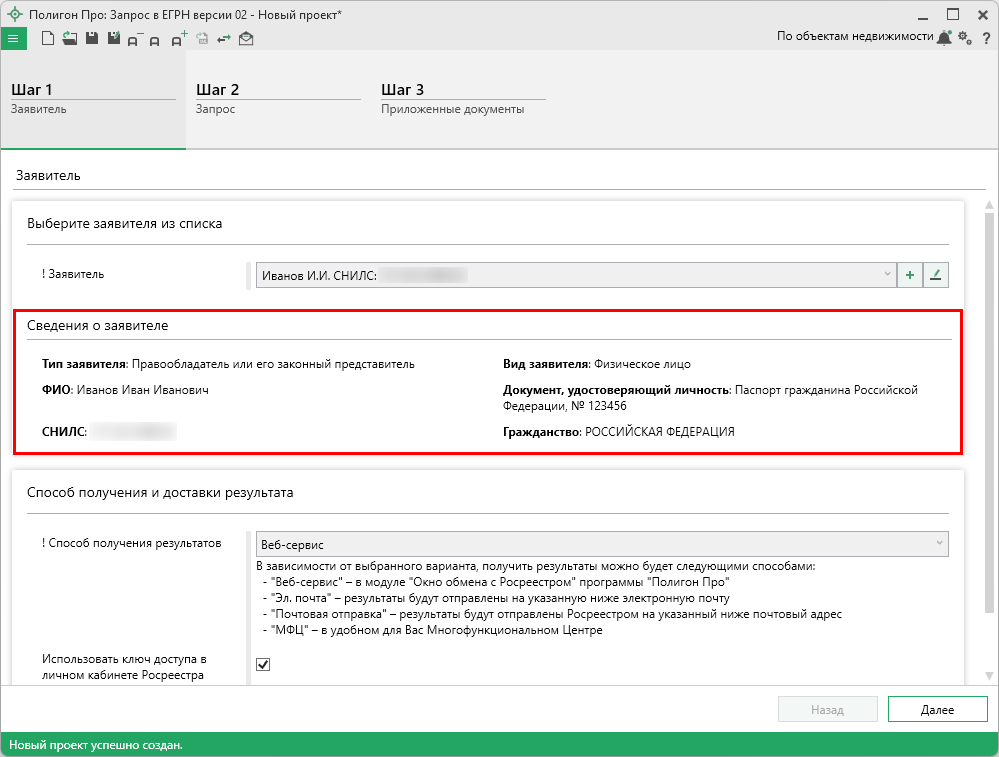Viewport: 999px width, 757px height.
Task: Increase font size with A-plus icon
Action: [179, 40]
